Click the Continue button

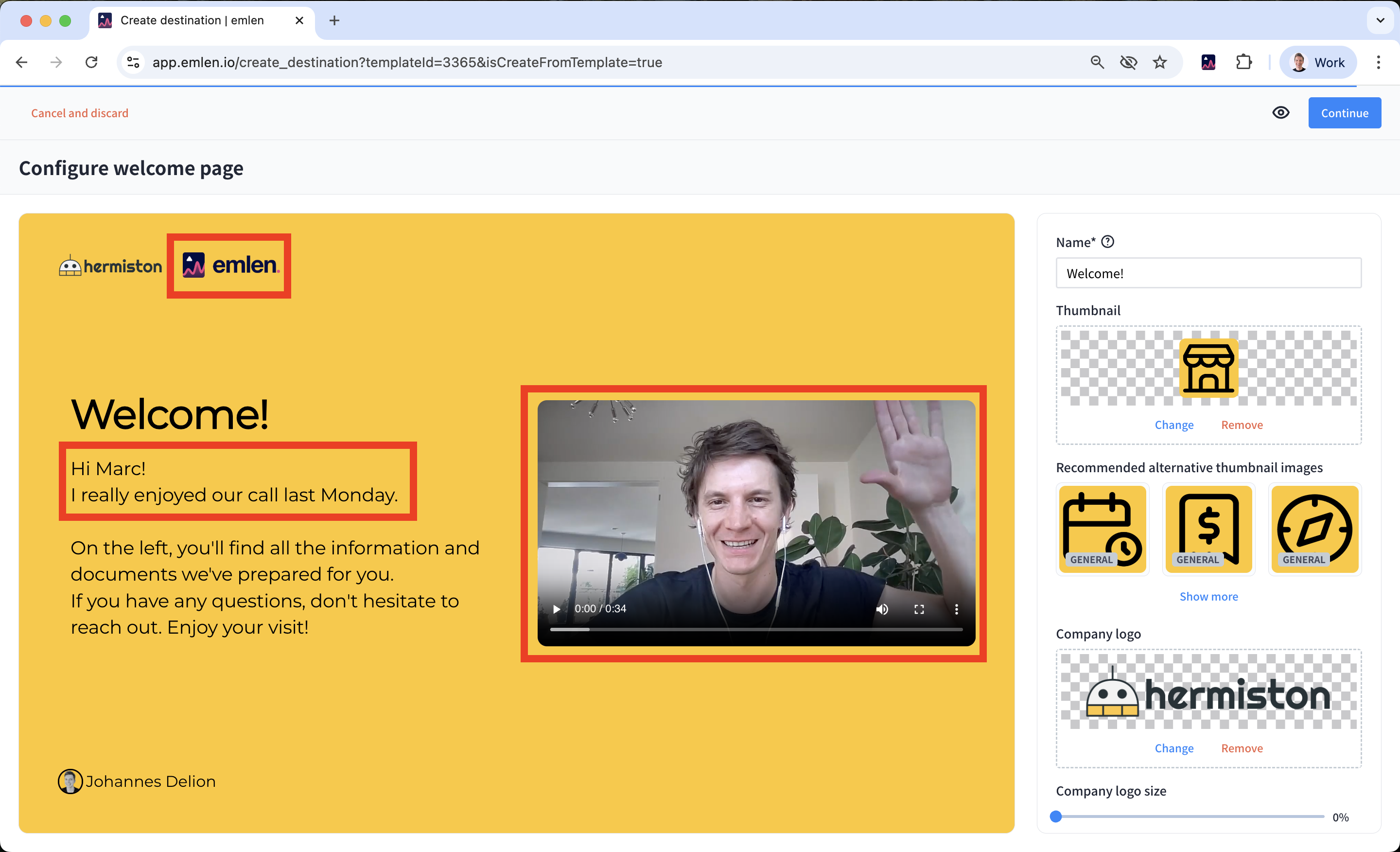coord(1344,112)
